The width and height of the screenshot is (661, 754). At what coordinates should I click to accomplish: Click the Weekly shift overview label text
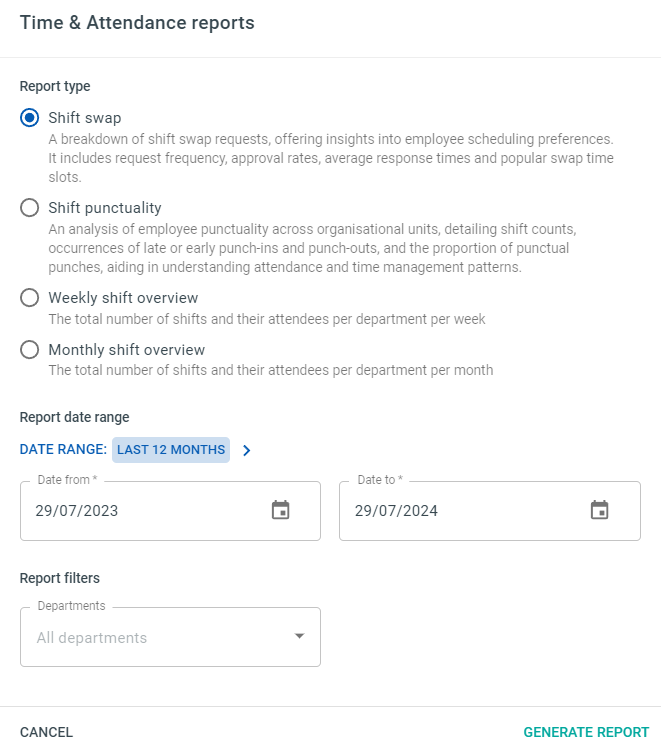pyautogui.click(x=123, y=298)
